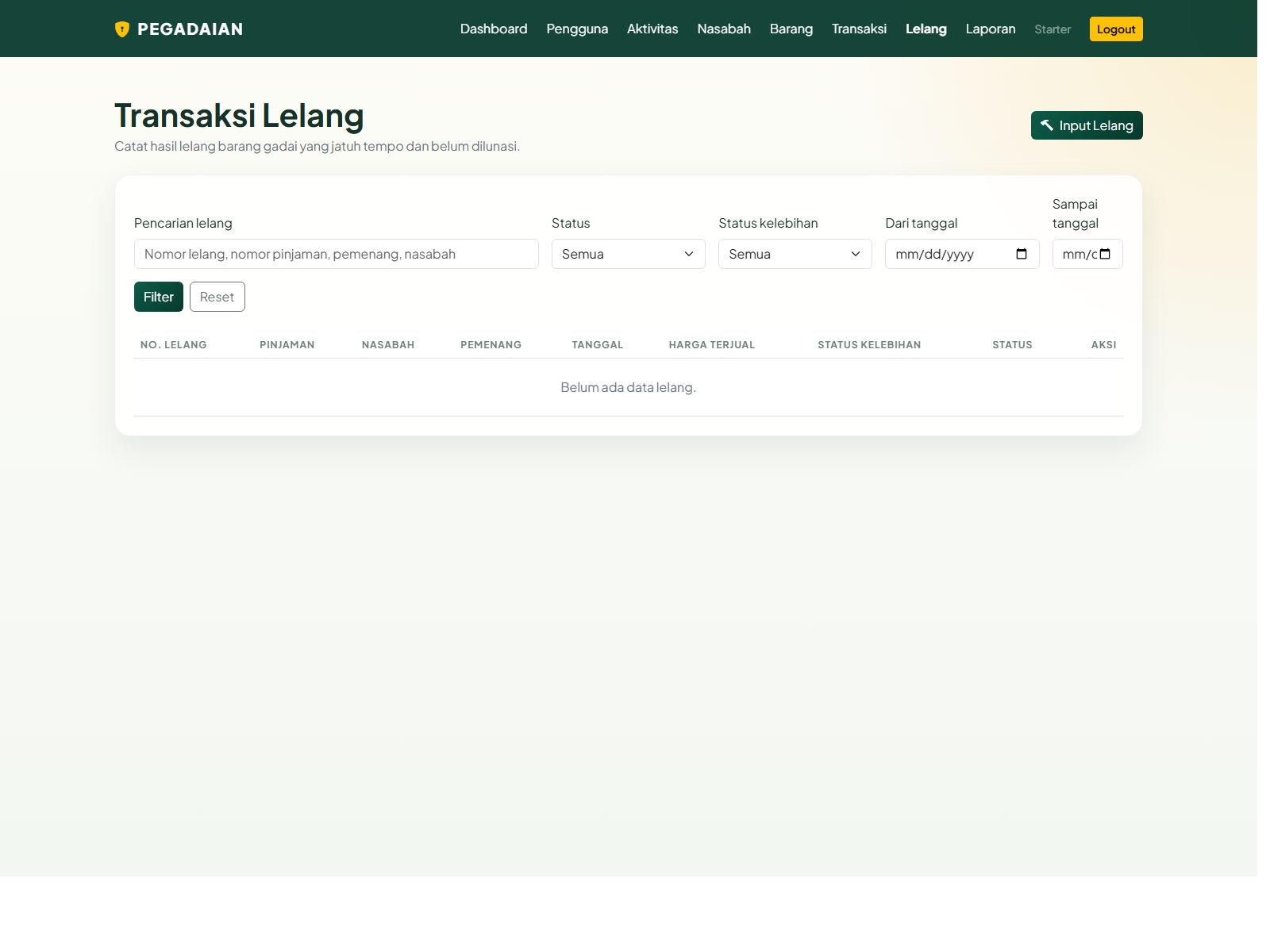The height and width of the screenshot is (952, 1270).
Task: Click Input Lelang to add a new auction
Action: [x=1086, y=125]
